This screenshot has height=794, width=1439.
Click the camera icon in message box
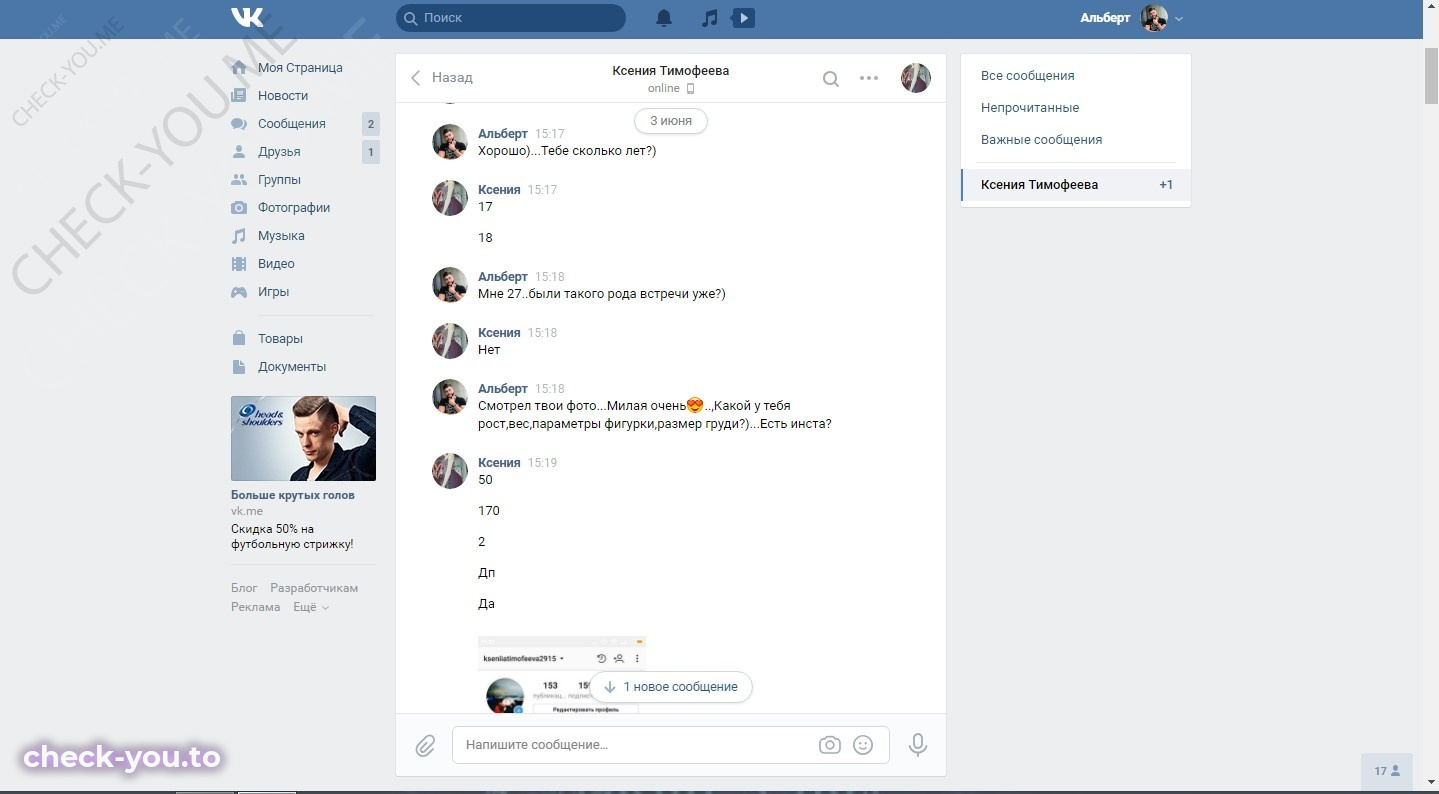(829, 745)
